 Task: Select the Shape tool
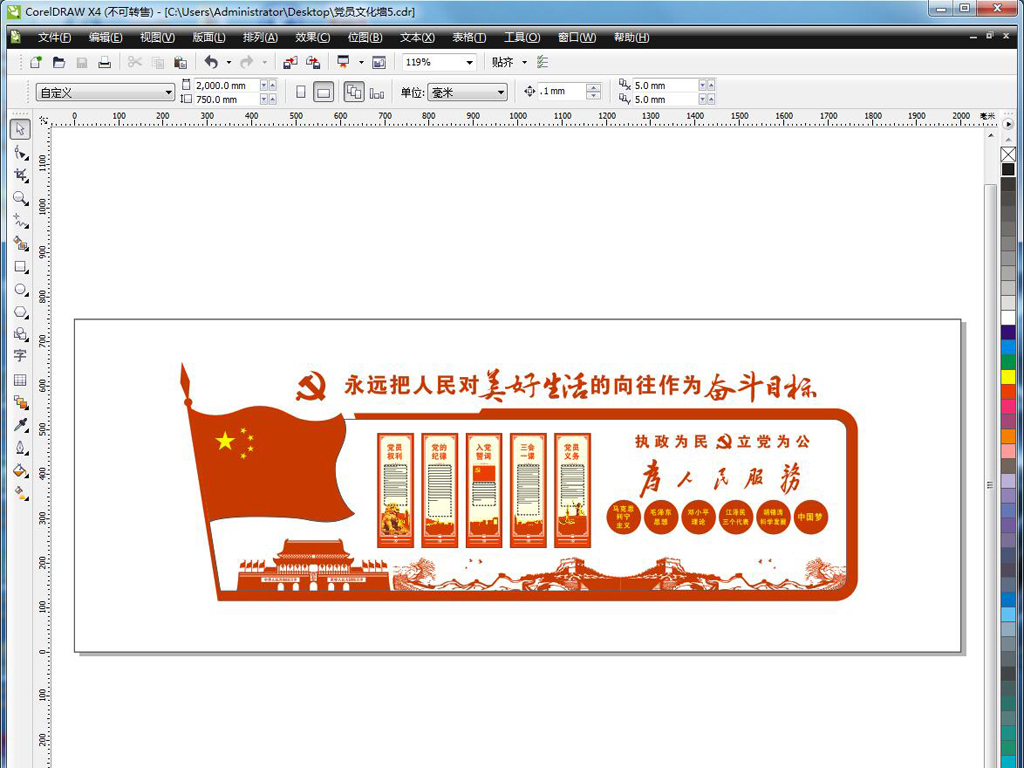tap(20, 153)
